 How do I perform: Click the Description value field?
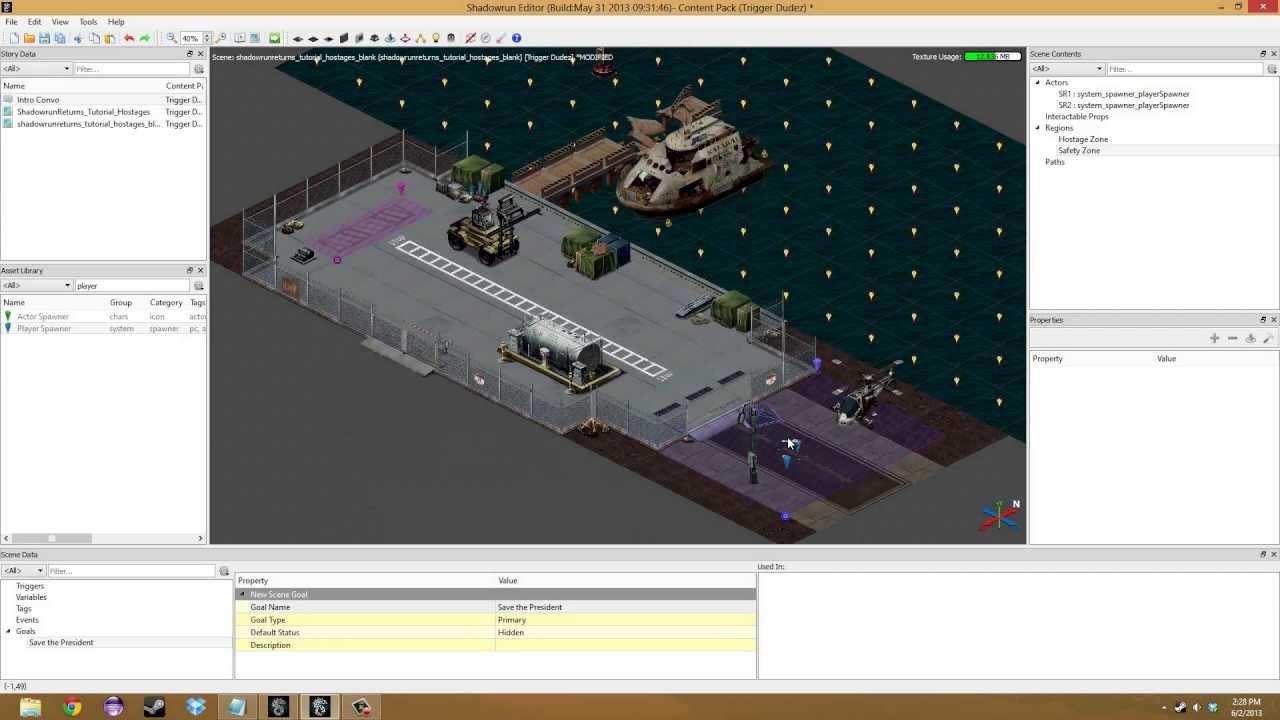coord(625,645)
